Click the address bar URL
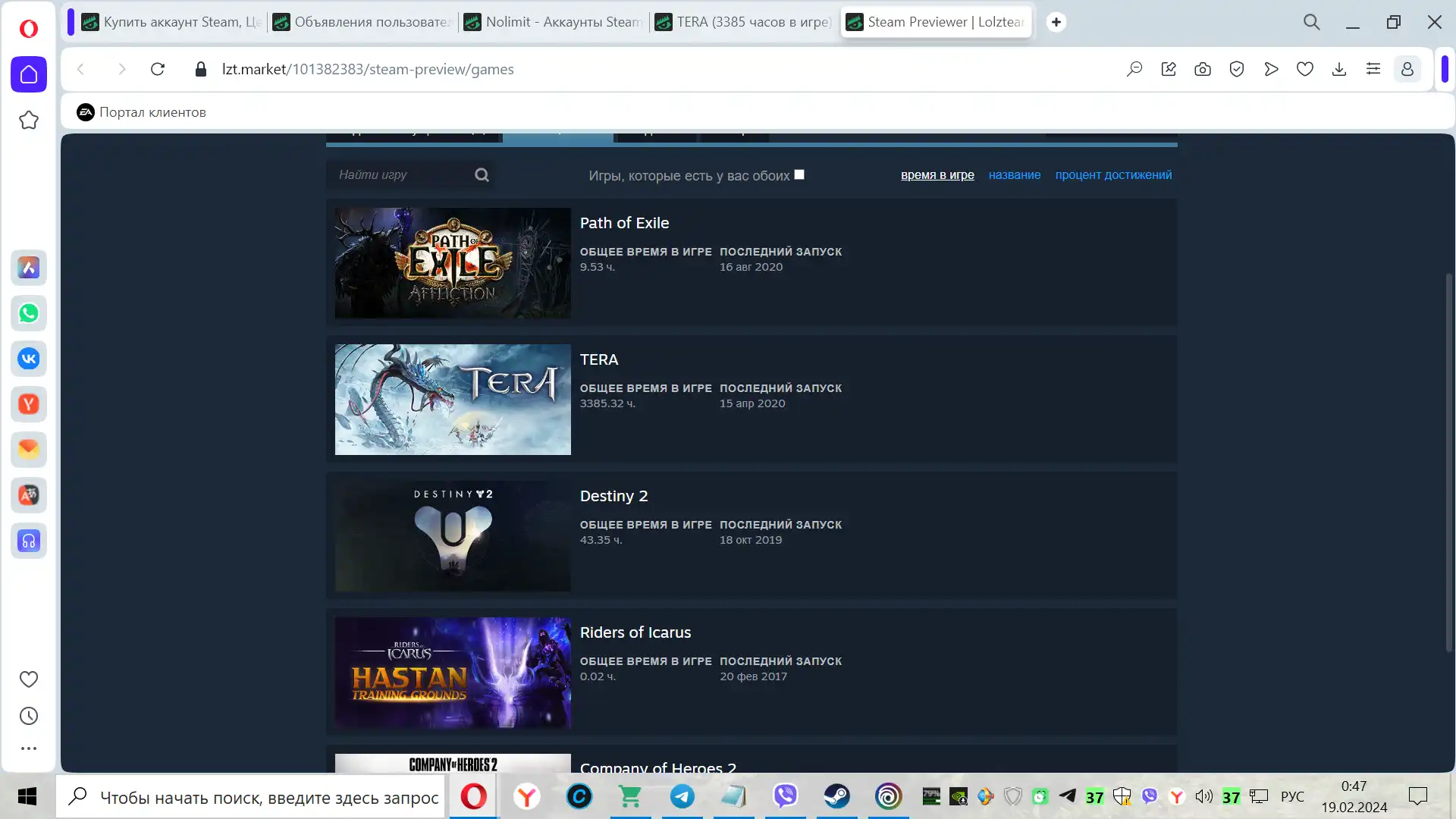Viewport: 1456px width, 819px height. click(368, 69)
